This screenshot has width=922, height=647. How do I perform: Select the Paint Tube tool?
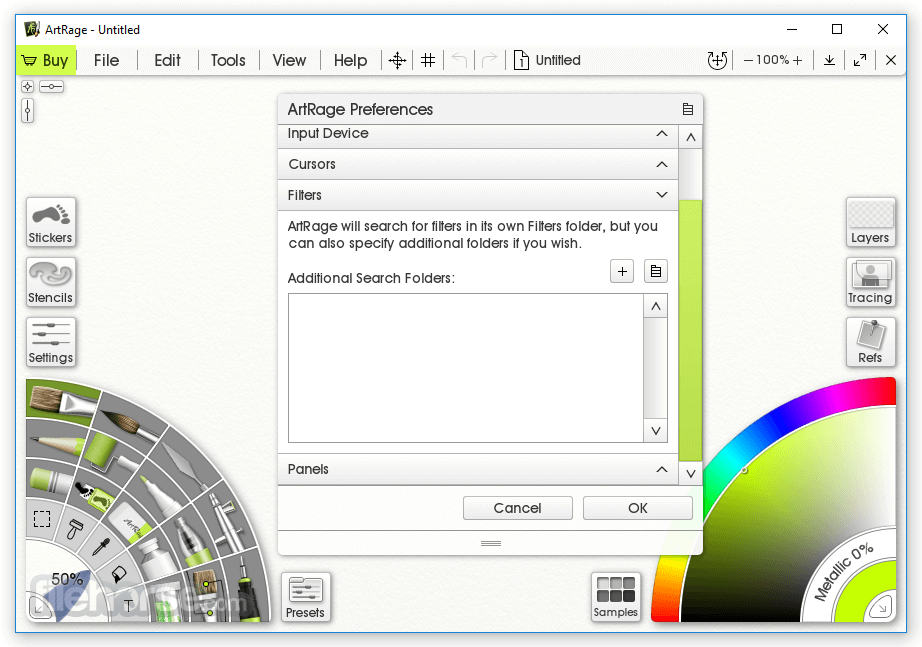(156, 558)
